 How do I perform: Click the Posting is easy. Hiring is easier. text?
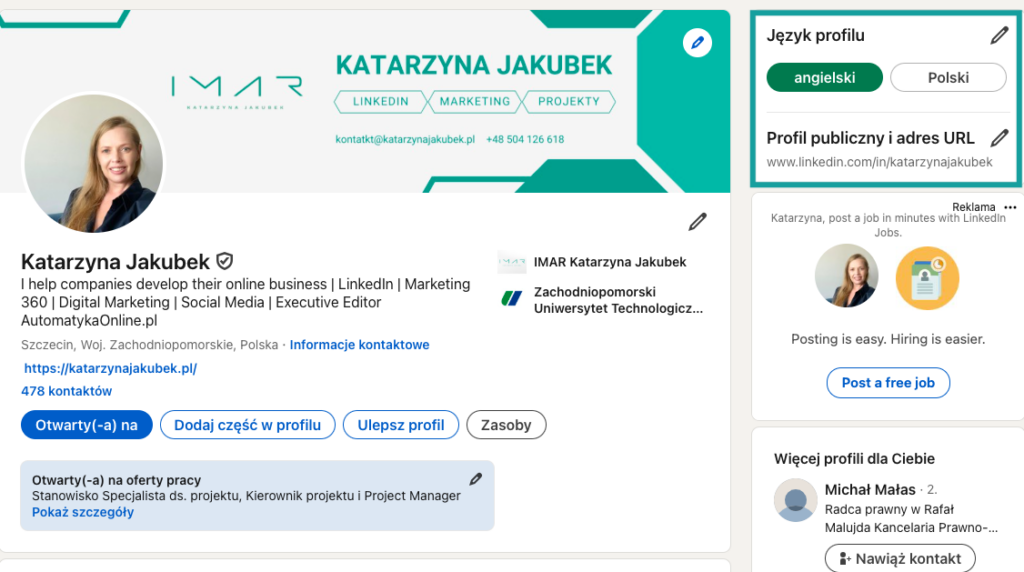[x=888, y=339]
